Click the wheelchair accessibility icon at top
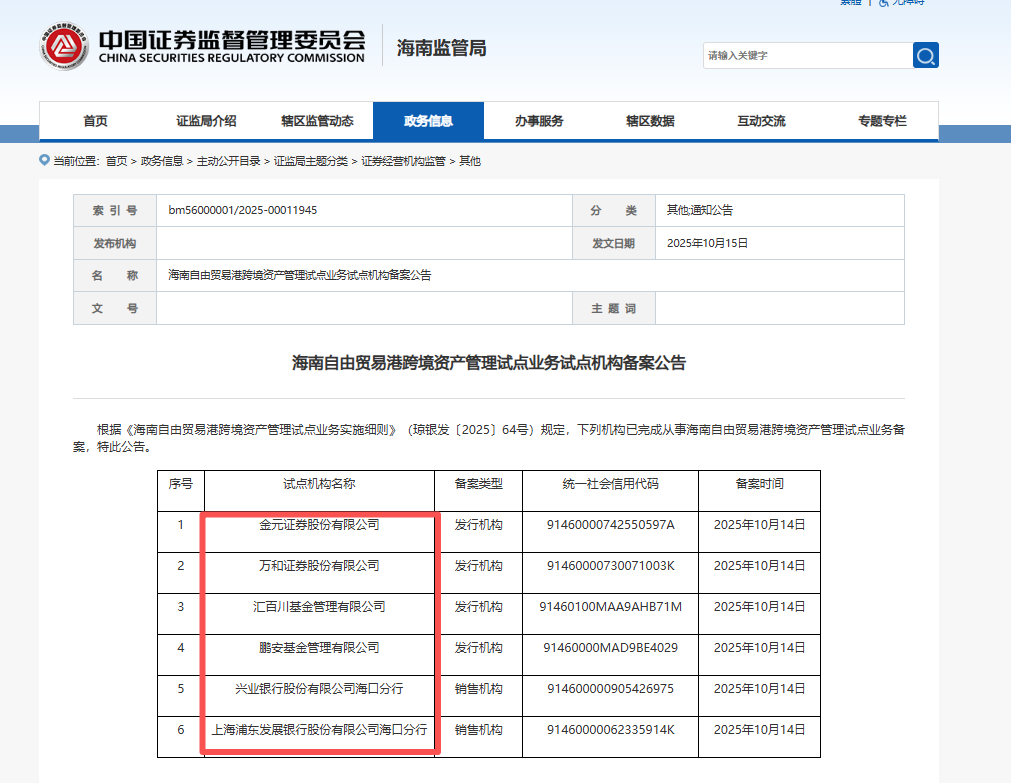 point(883,3)
